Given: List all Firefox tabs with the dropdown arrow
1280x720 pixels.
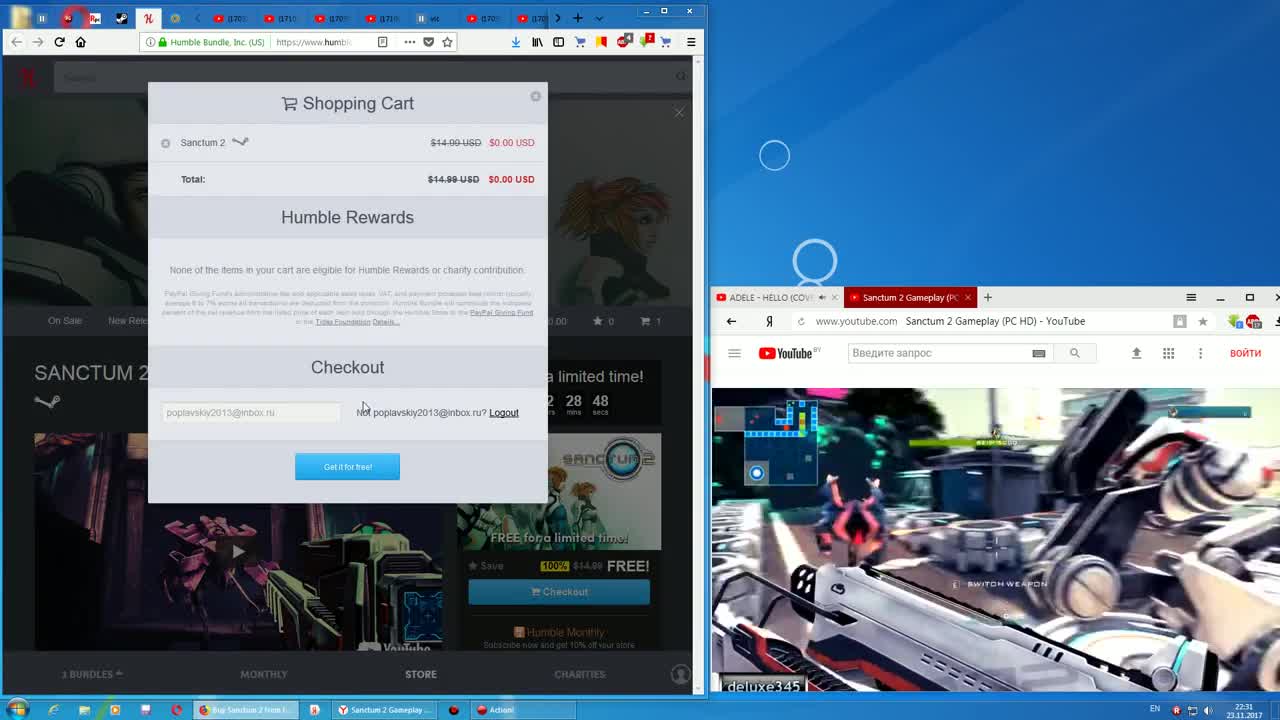Looking at the screenshot, I should [x=599, y=18].
